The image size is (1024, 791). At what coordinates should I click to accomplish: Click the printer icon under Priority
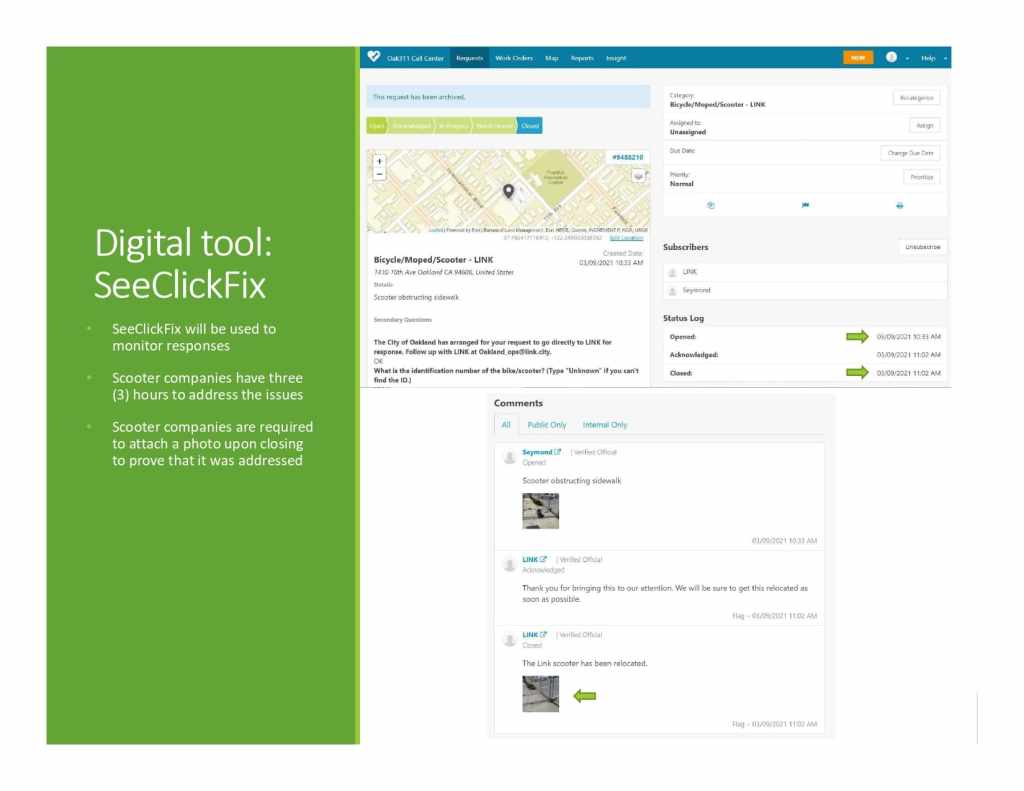coord(899,205)
